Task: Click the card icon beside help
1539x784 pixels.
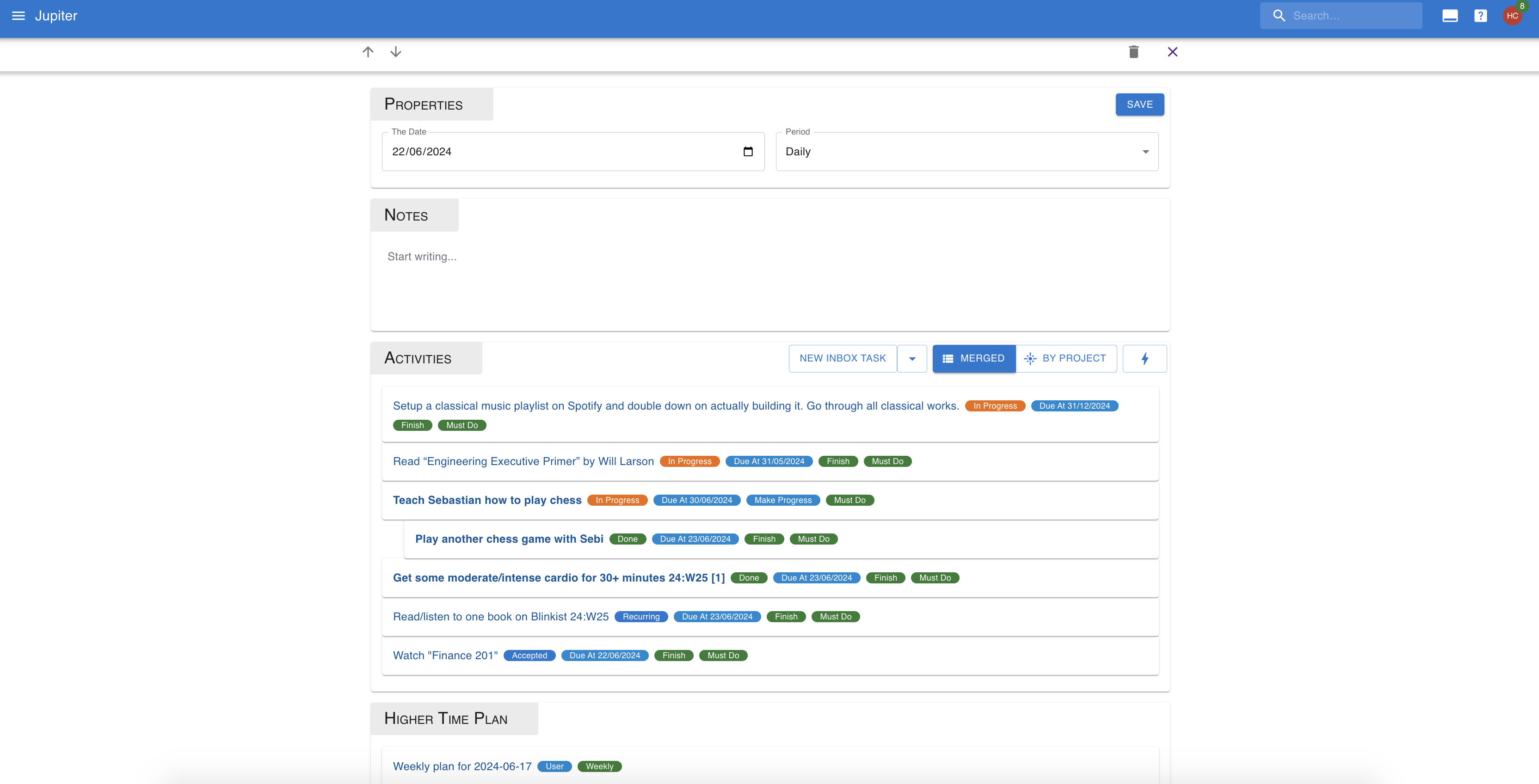Action: [x=1449, y=16]
